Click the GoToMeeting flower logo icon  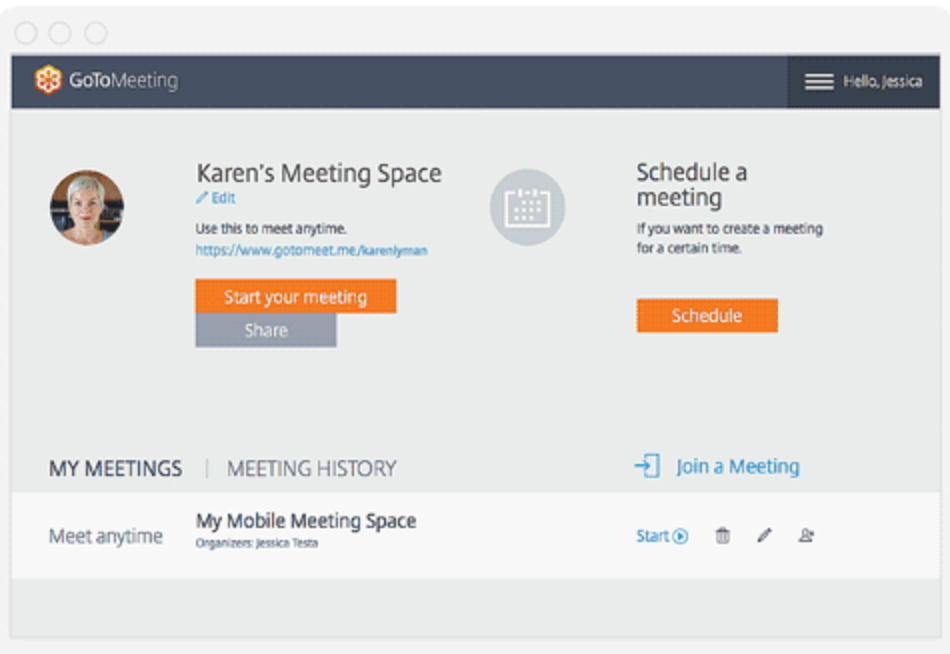click(x=48, y=81)
